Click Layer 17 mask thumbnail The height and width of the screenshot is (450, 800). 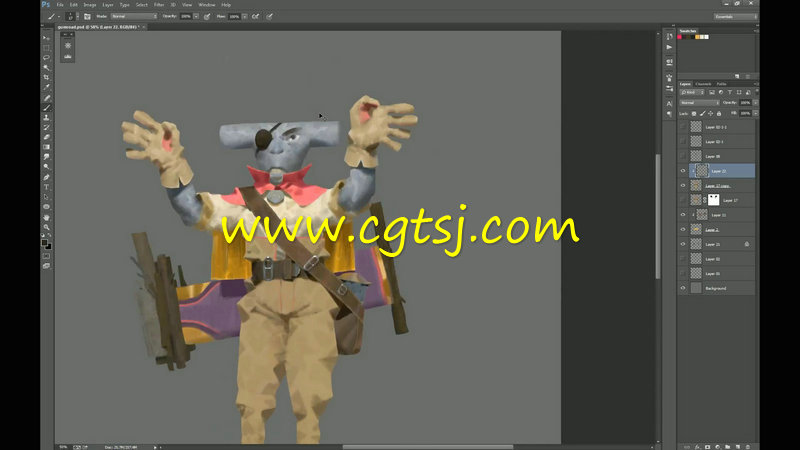(x=713, y=200)
